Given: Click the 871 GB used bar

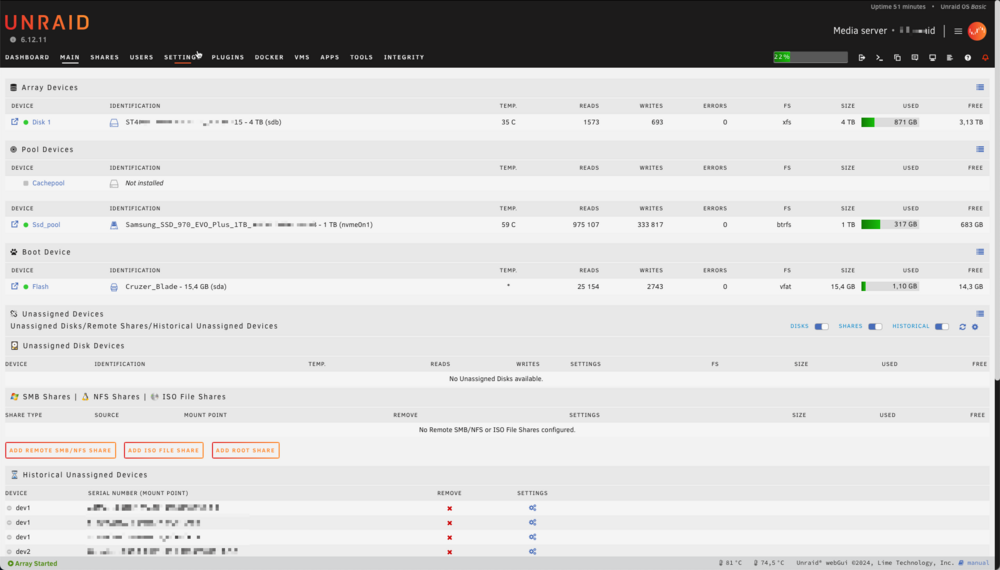Looking at the screenshot, I should (x=890, y=122).
